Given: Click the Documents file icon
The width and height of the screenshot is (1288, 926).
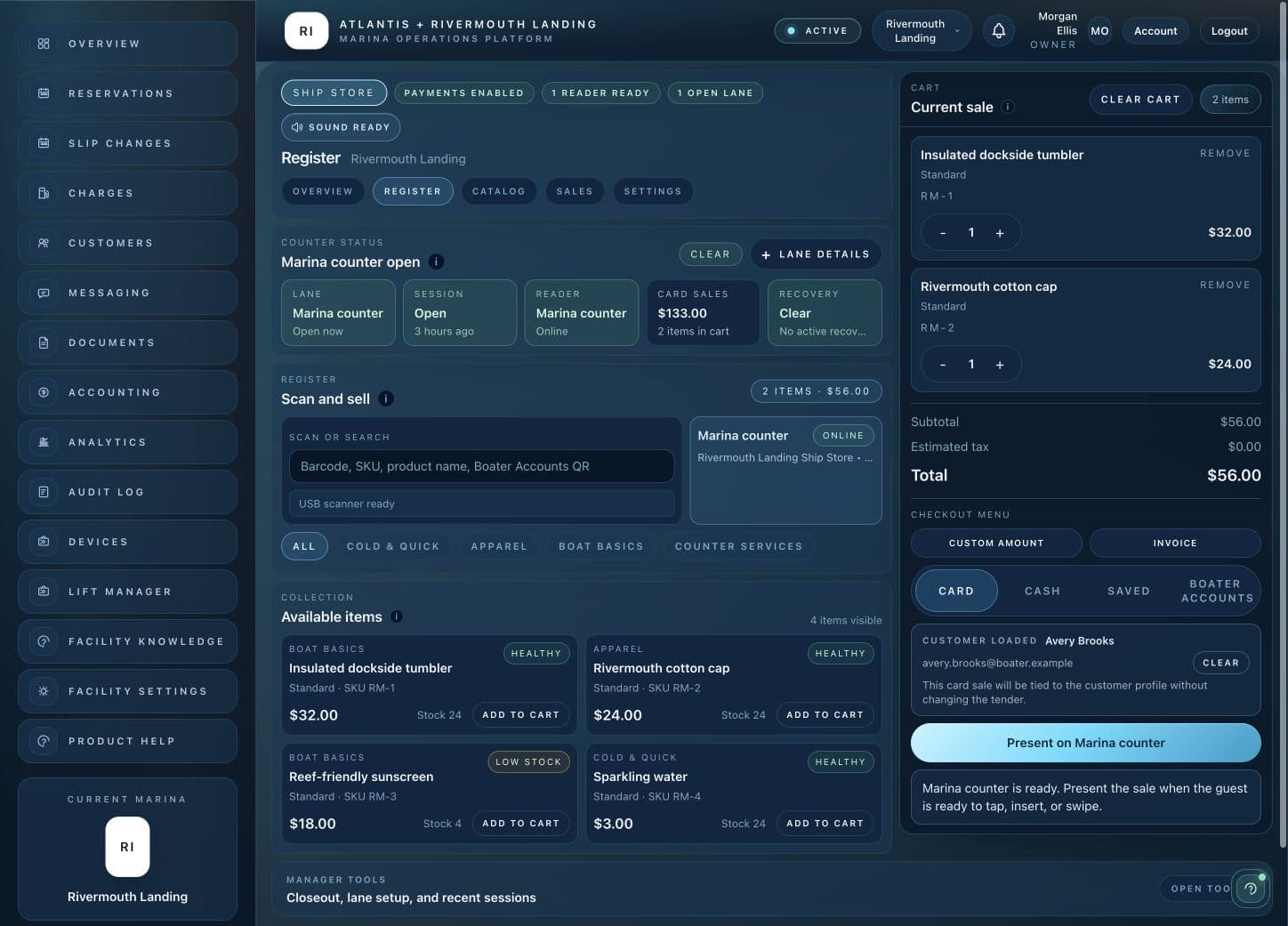Looking at the screenshot, I should (44, 342).
